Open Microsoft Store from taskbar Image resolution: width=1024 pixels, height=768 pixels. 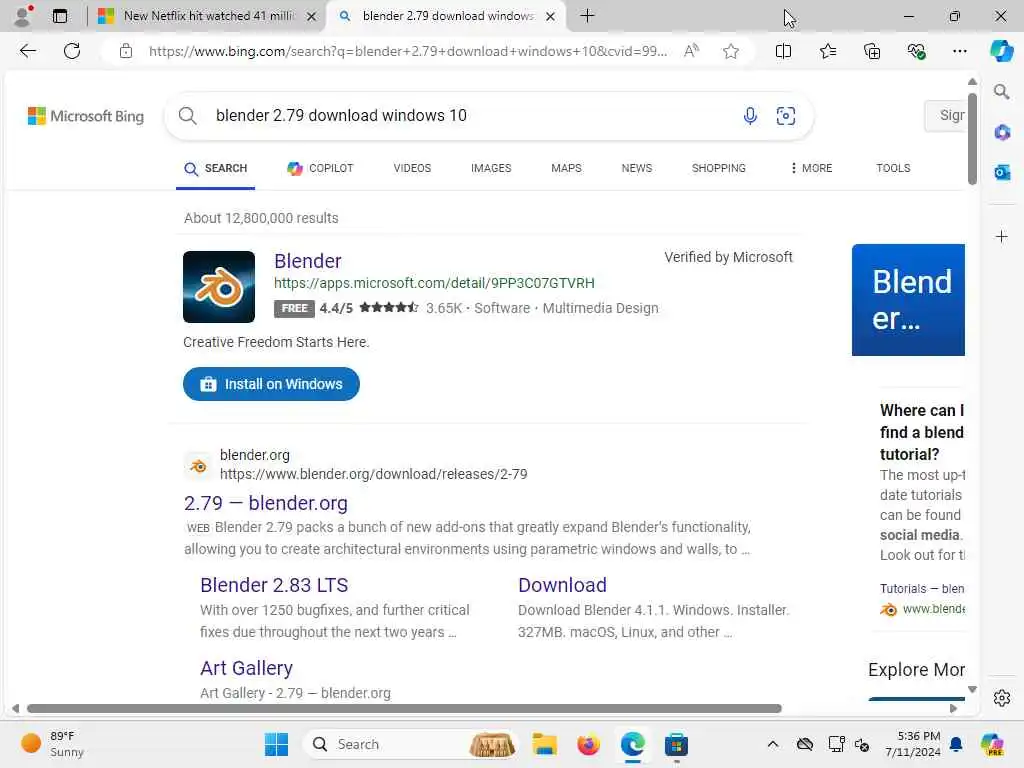[676, 744]
